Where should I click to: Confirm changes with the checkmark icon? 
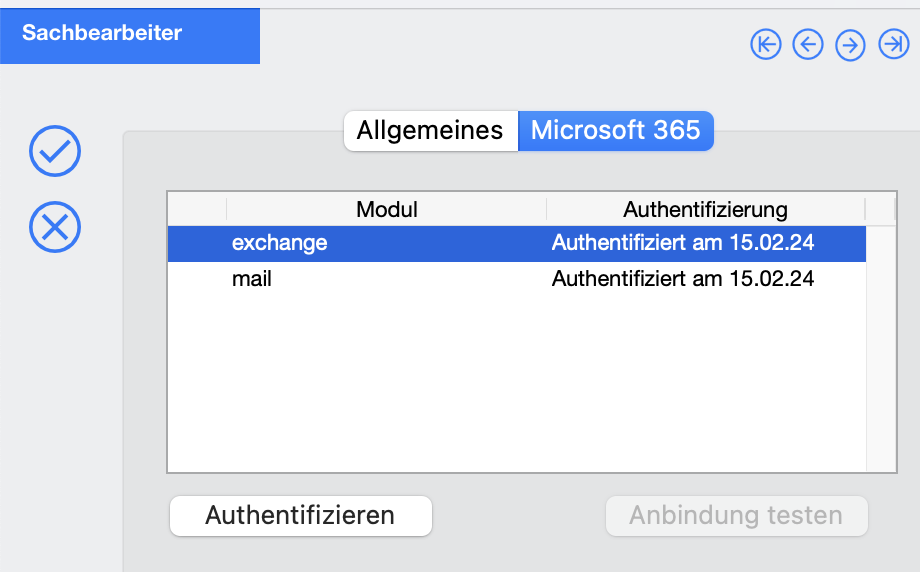point(55,151)
